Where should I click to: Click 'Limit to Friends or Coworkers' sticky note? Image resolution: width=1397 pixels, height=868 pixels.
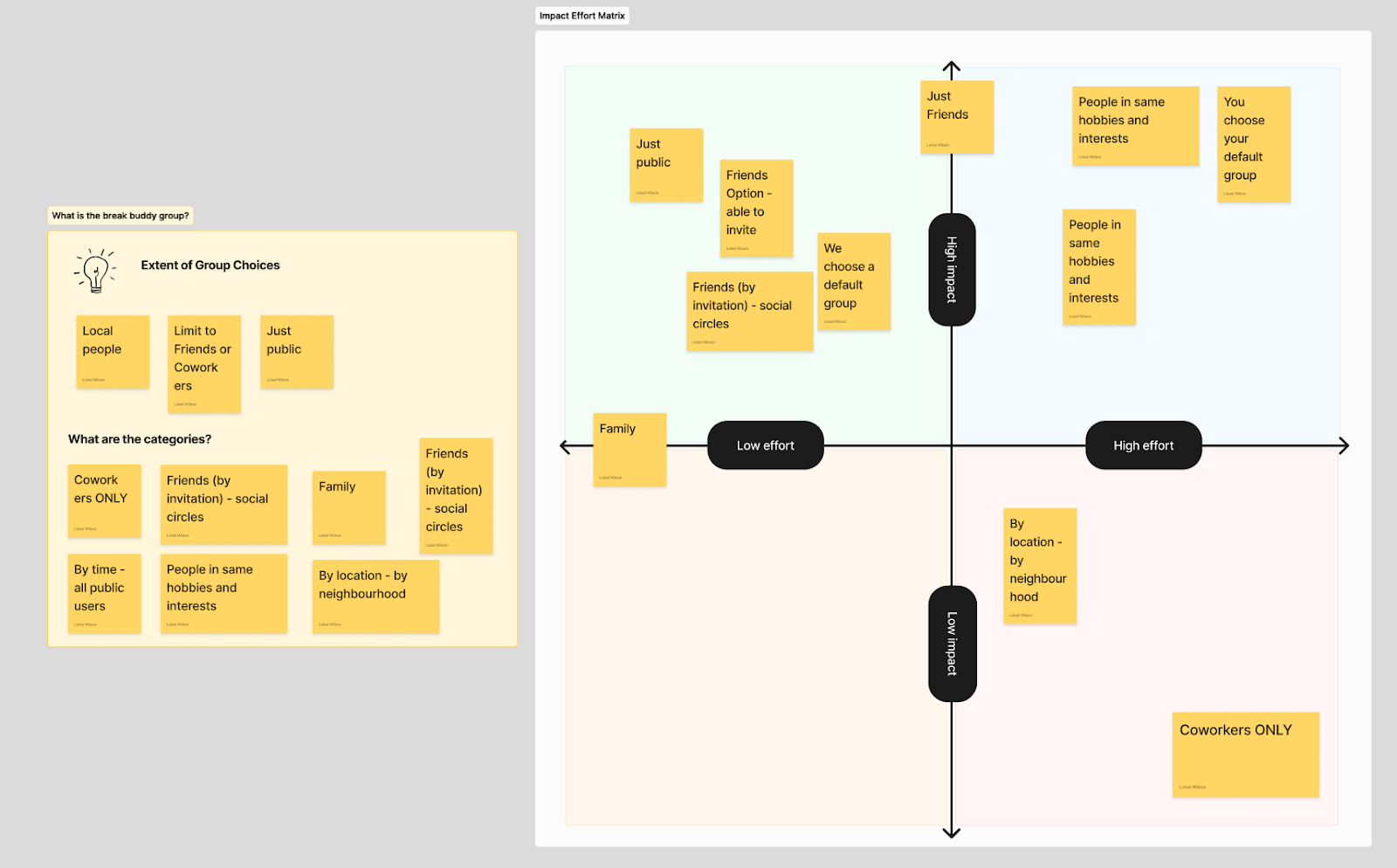[203, 362]
